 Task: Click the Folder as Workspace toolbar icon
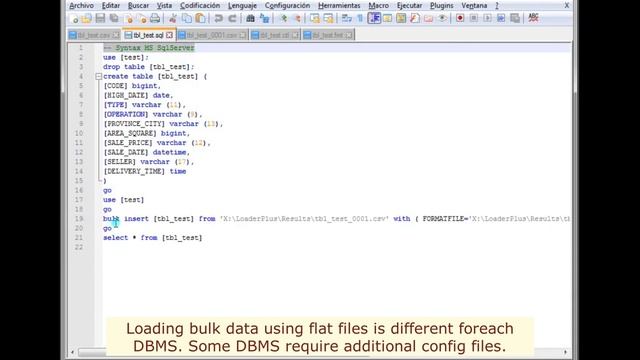coord(428,18)
